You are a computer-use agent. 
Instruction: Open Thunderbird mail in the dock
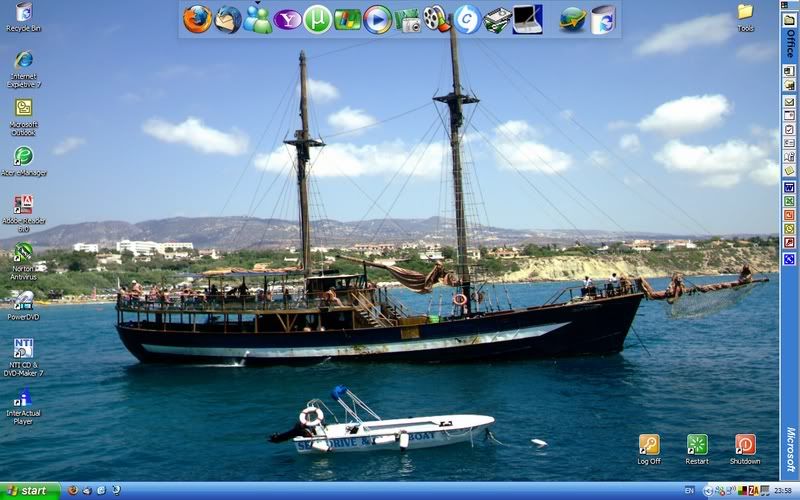pos(228,19)
